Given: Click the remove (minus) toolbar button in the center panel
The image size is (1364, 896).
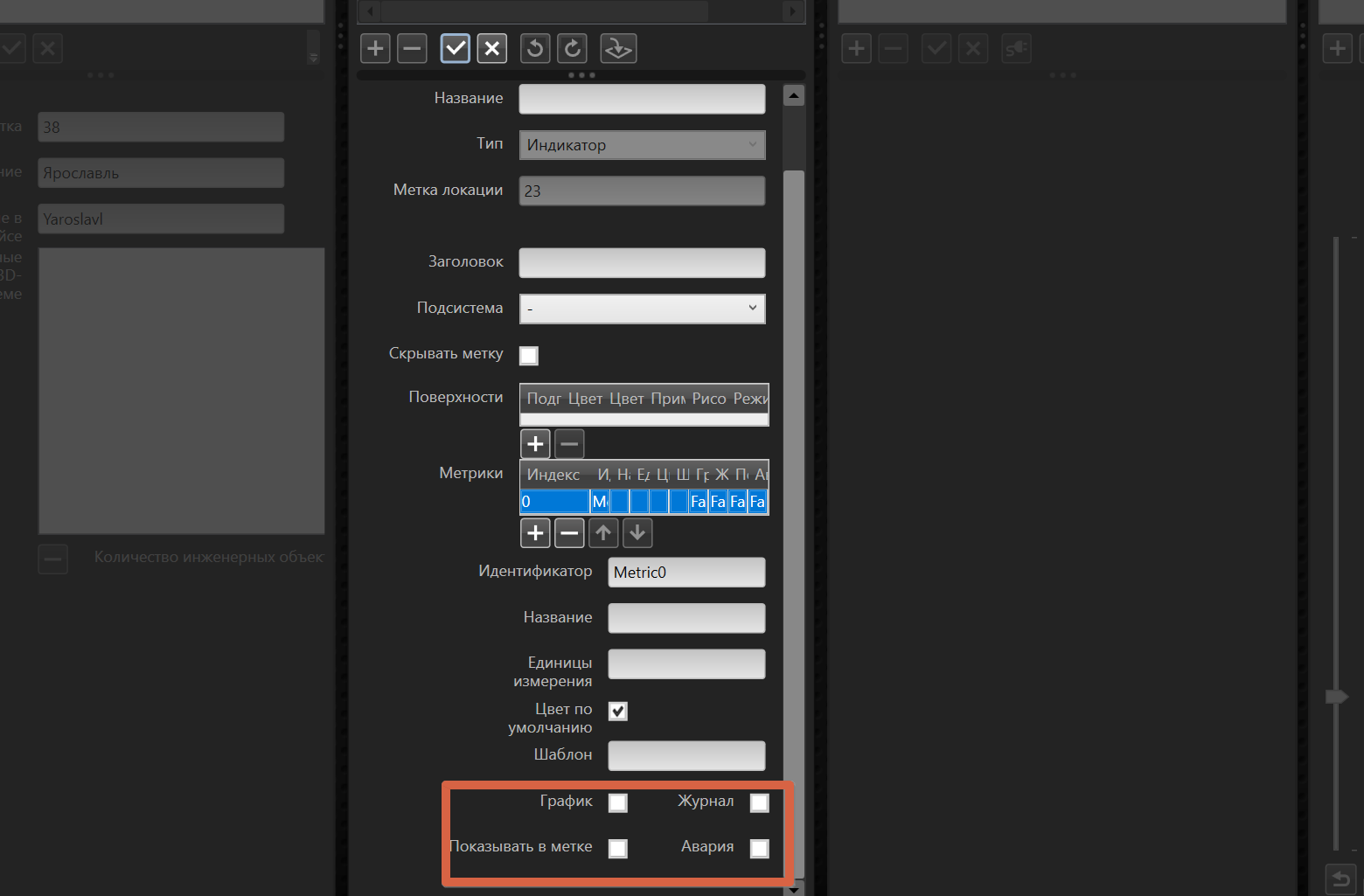Looking at the screenshot, I should coord(412,48).
